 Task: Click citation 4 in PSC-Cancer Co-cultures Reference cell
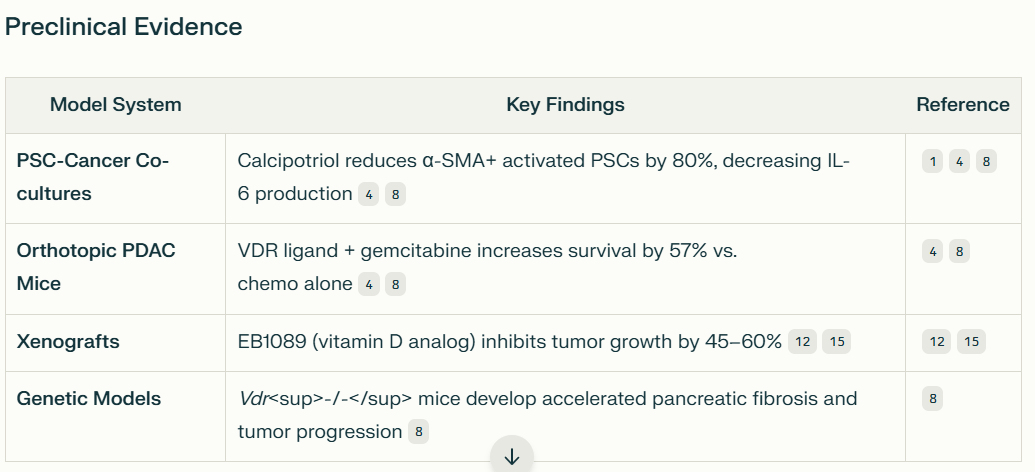click(959, 161)
